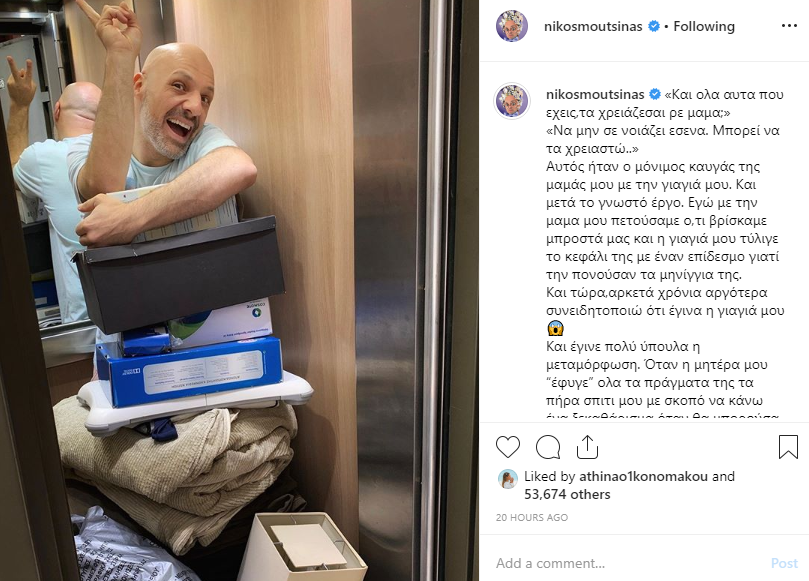
Task: Click the verified badge beside caption username
Action: click(x=655, y=94)
